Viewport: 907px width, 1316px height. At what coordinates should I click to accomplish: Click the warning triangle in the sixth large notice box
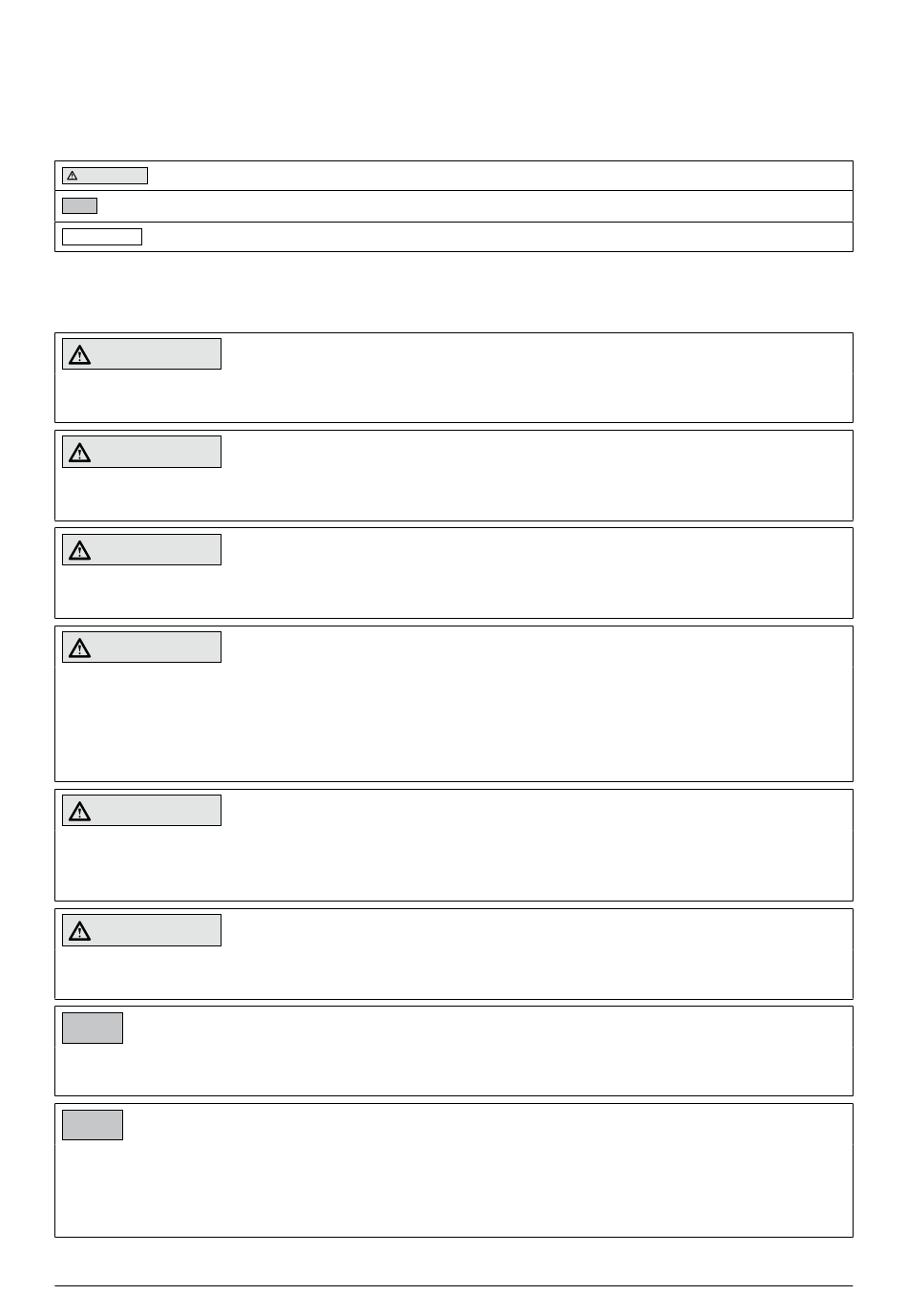coord(79,931)
